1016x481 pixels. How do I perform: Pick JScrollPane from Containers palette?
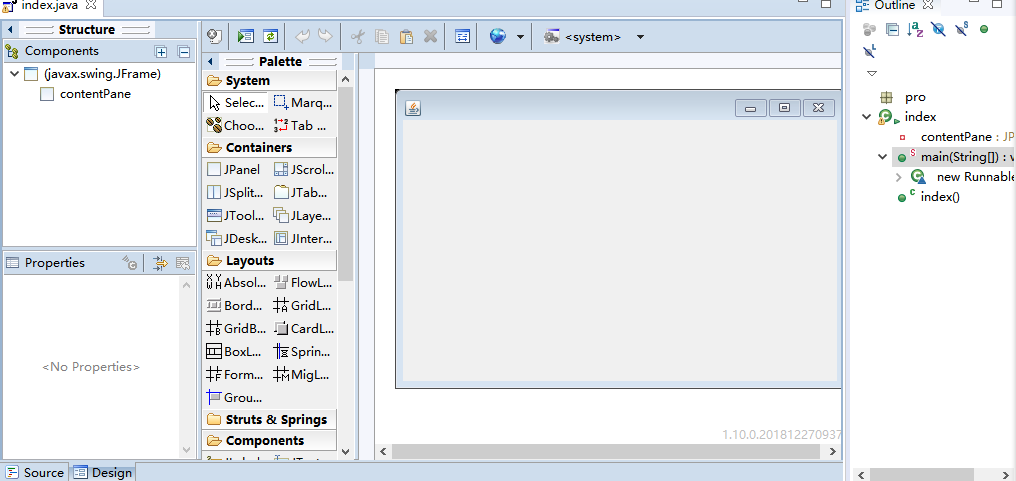click(x=303, y=170)
